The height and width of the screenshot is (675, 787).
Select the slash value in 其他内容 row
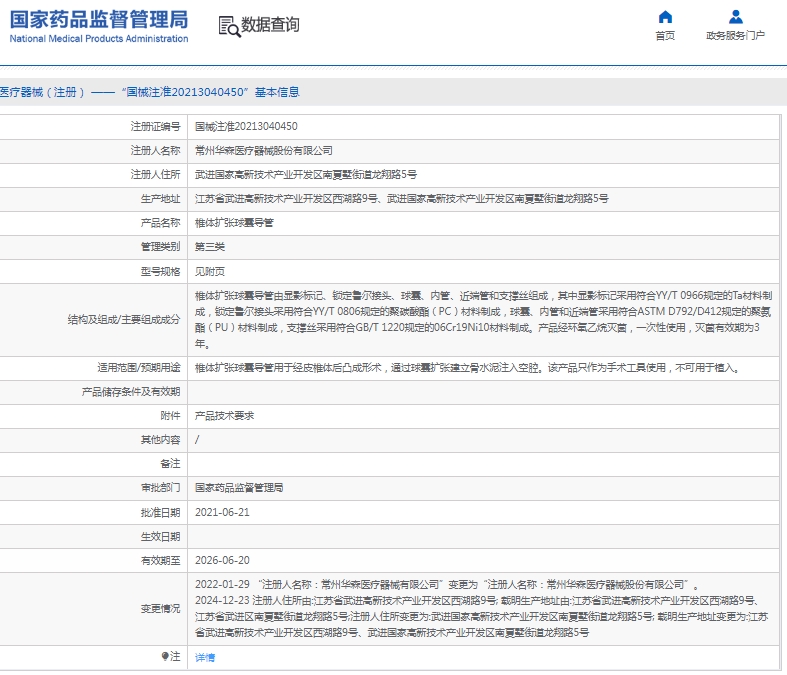click(x=197, y=440)
